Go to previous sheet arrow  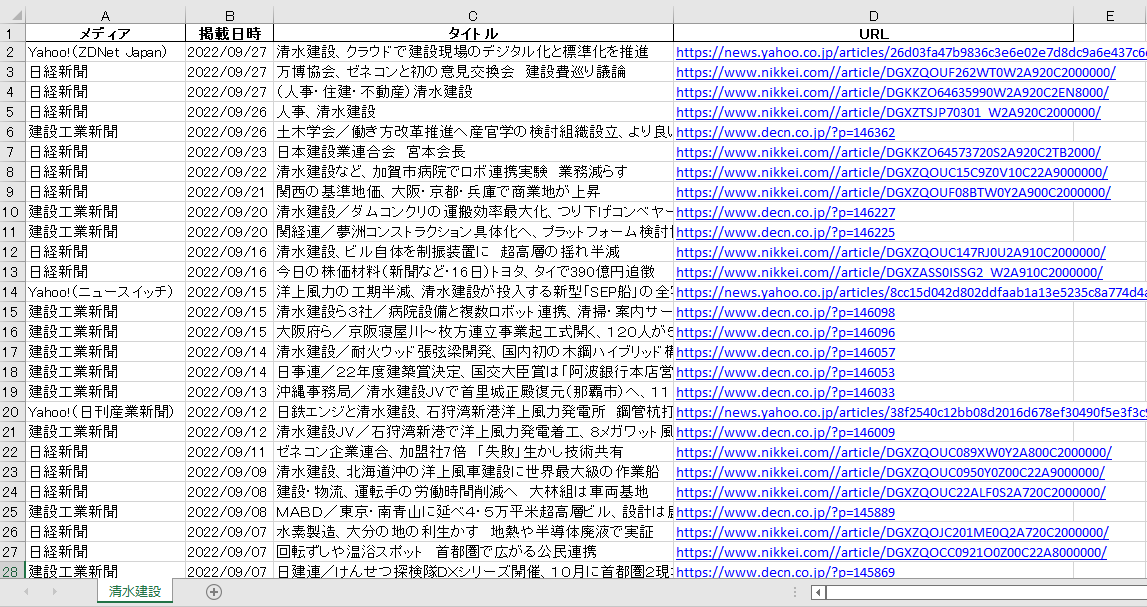click(27, 592)
